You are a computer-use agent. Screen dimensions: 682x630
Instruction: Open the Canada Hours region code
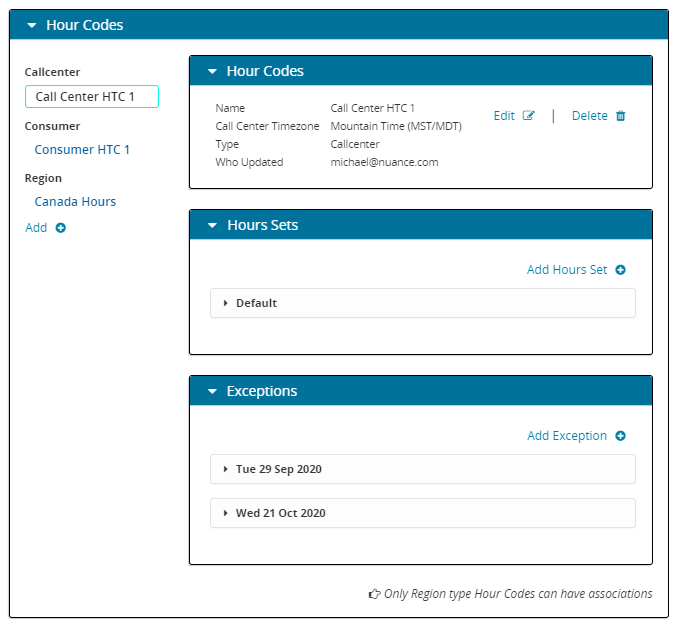75,202
